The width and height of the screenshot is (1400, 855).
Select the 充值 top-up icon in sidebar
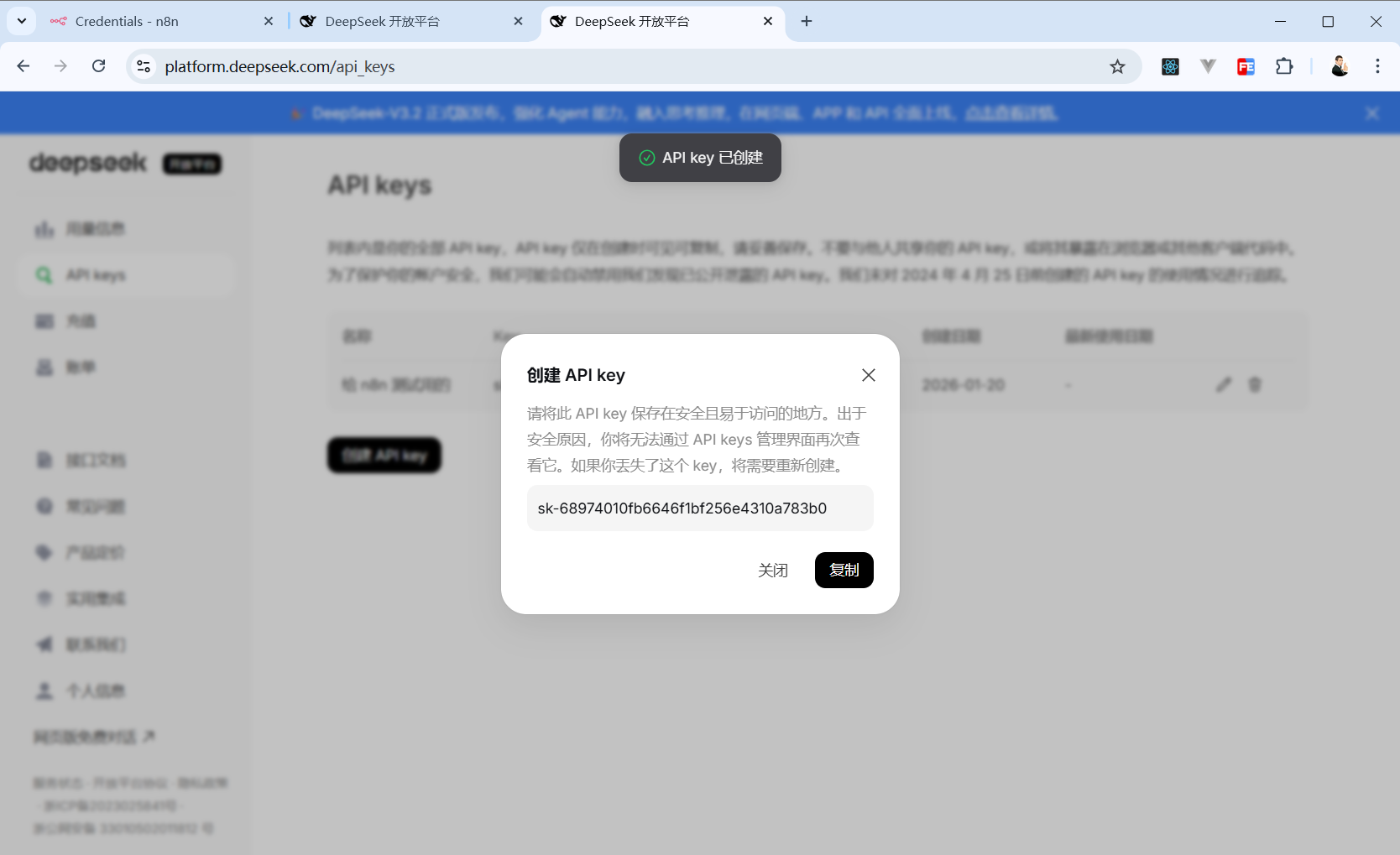44,321
